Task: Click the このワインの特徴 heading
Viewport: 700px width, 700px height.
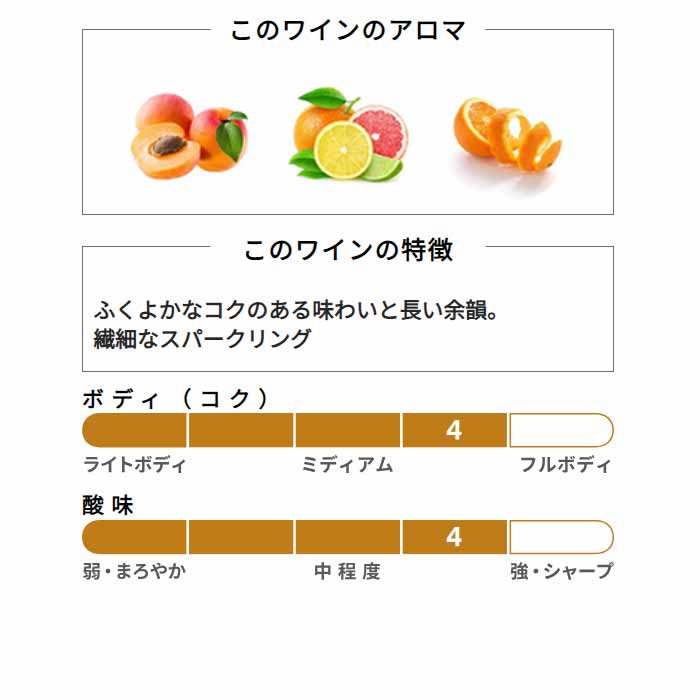Action: click(x=348, y=250)
